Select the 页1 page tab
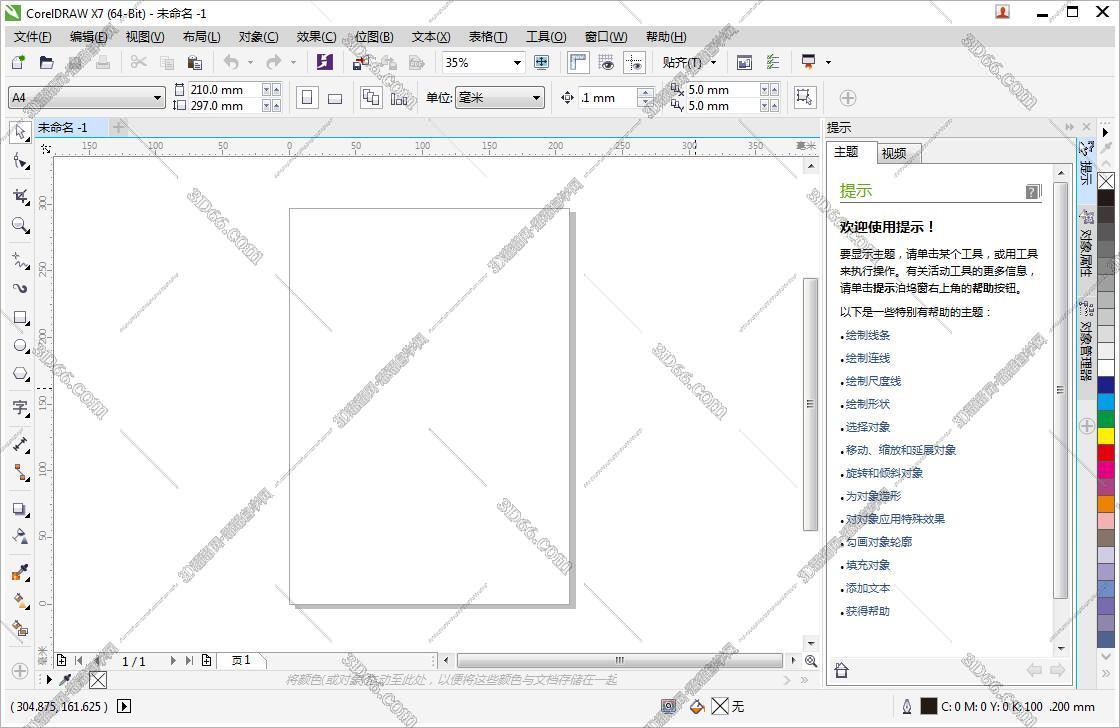Screen dimensions: 1120x728 point(241,660)
